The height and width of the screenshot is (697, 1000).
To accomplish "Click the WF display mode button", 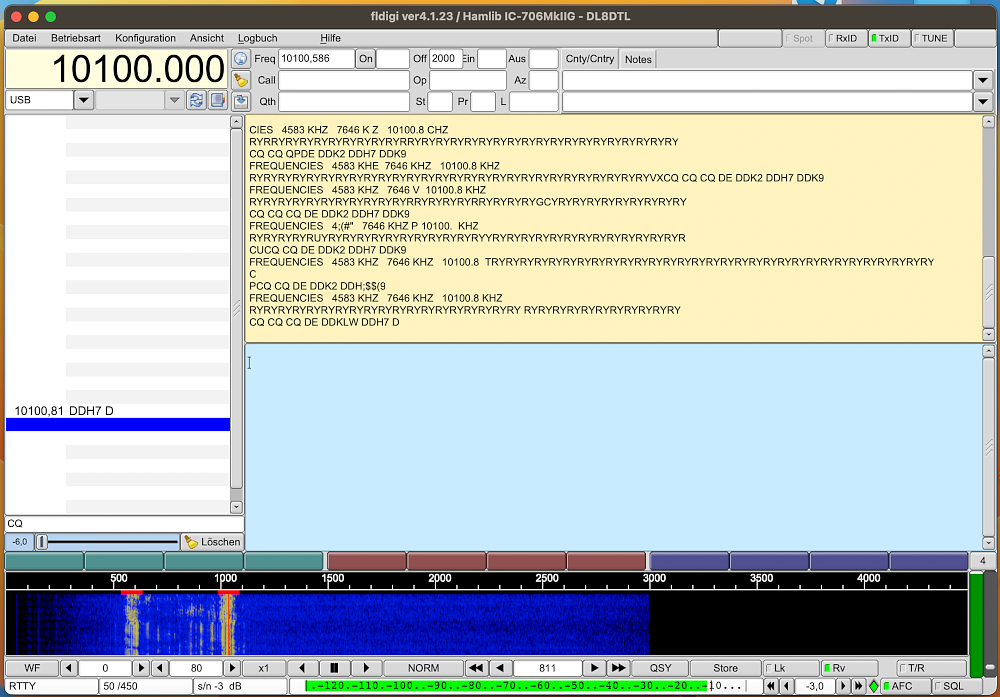I will 32,668.
